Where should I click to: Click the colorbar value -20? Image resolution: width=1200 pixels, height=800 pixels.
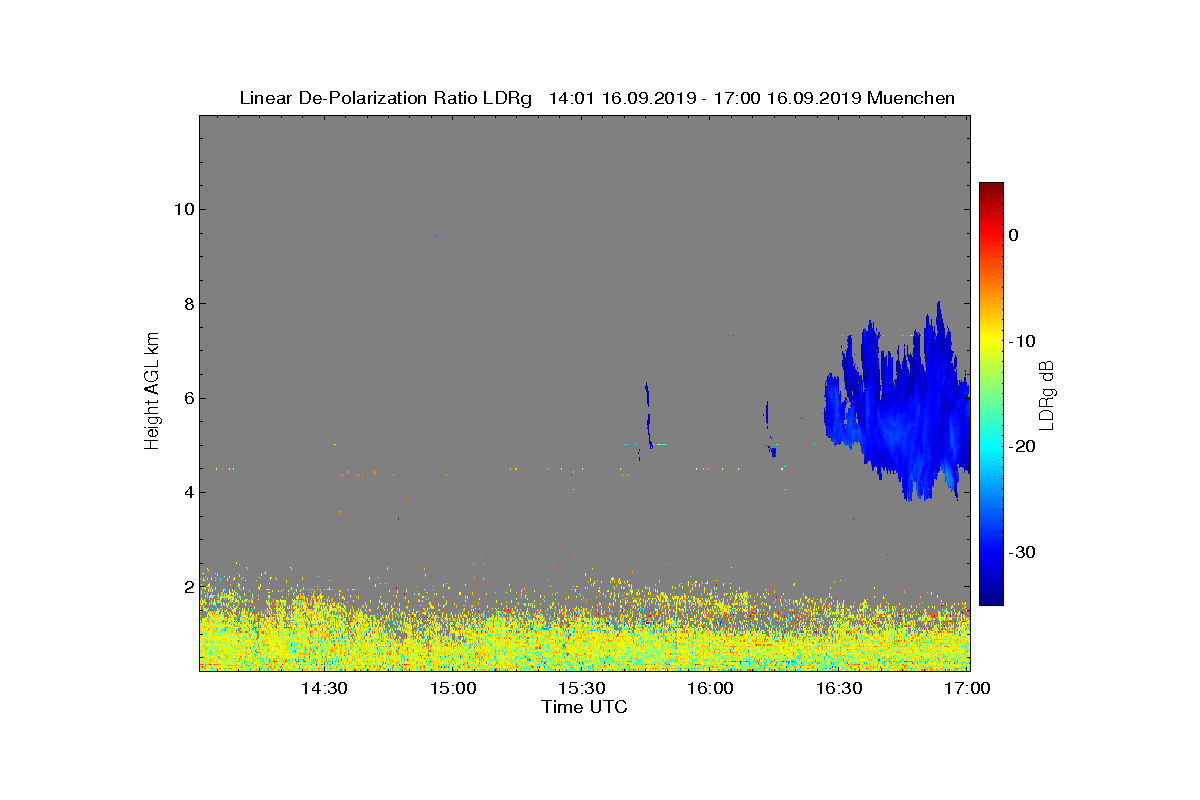click(x=1022, y=447)
